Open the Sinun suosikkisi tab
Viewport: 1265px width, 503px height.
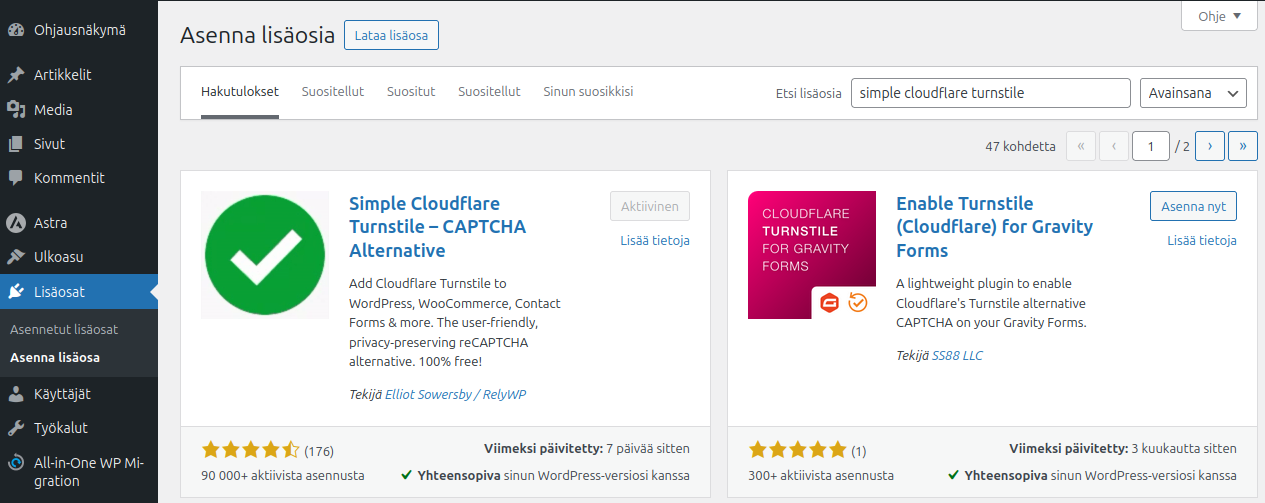pos(588,91)
